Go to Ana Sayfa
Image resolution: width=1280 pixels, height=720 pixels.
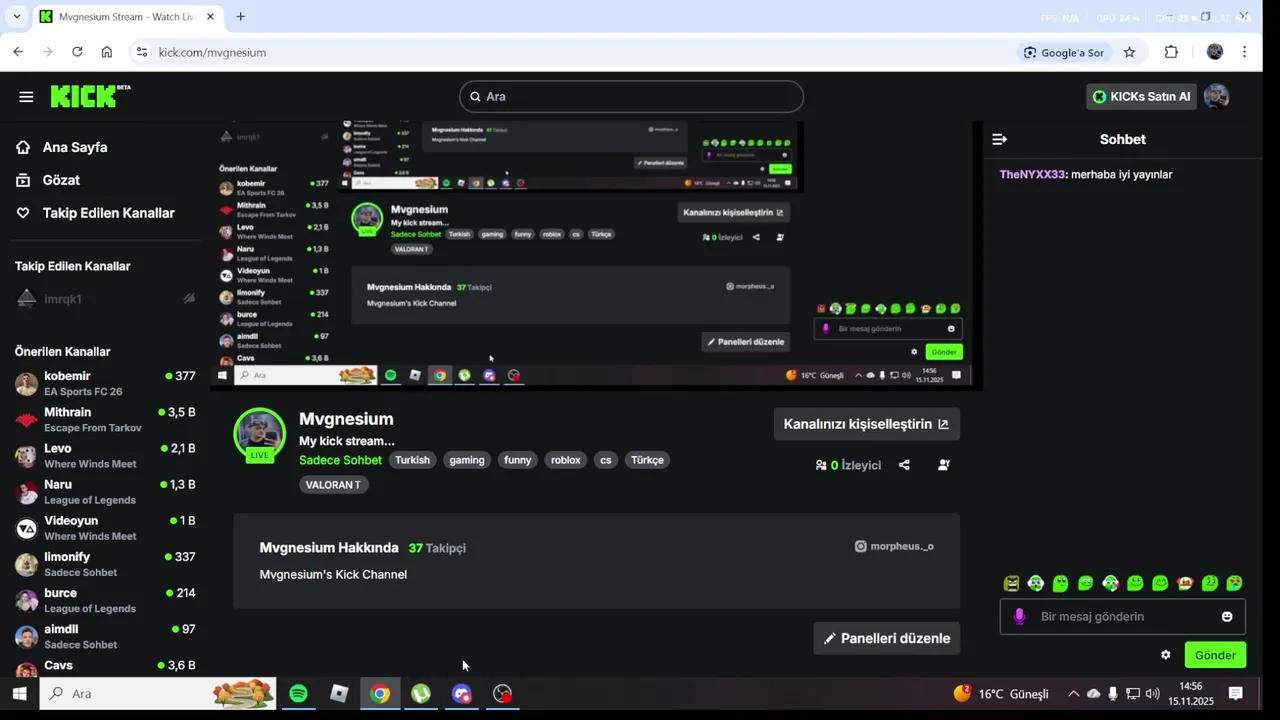(x=62, y=147)
